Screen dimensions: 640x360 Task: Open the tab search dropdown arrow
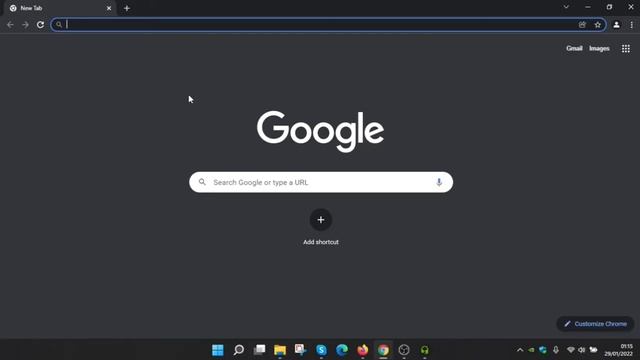coord(566,7)
